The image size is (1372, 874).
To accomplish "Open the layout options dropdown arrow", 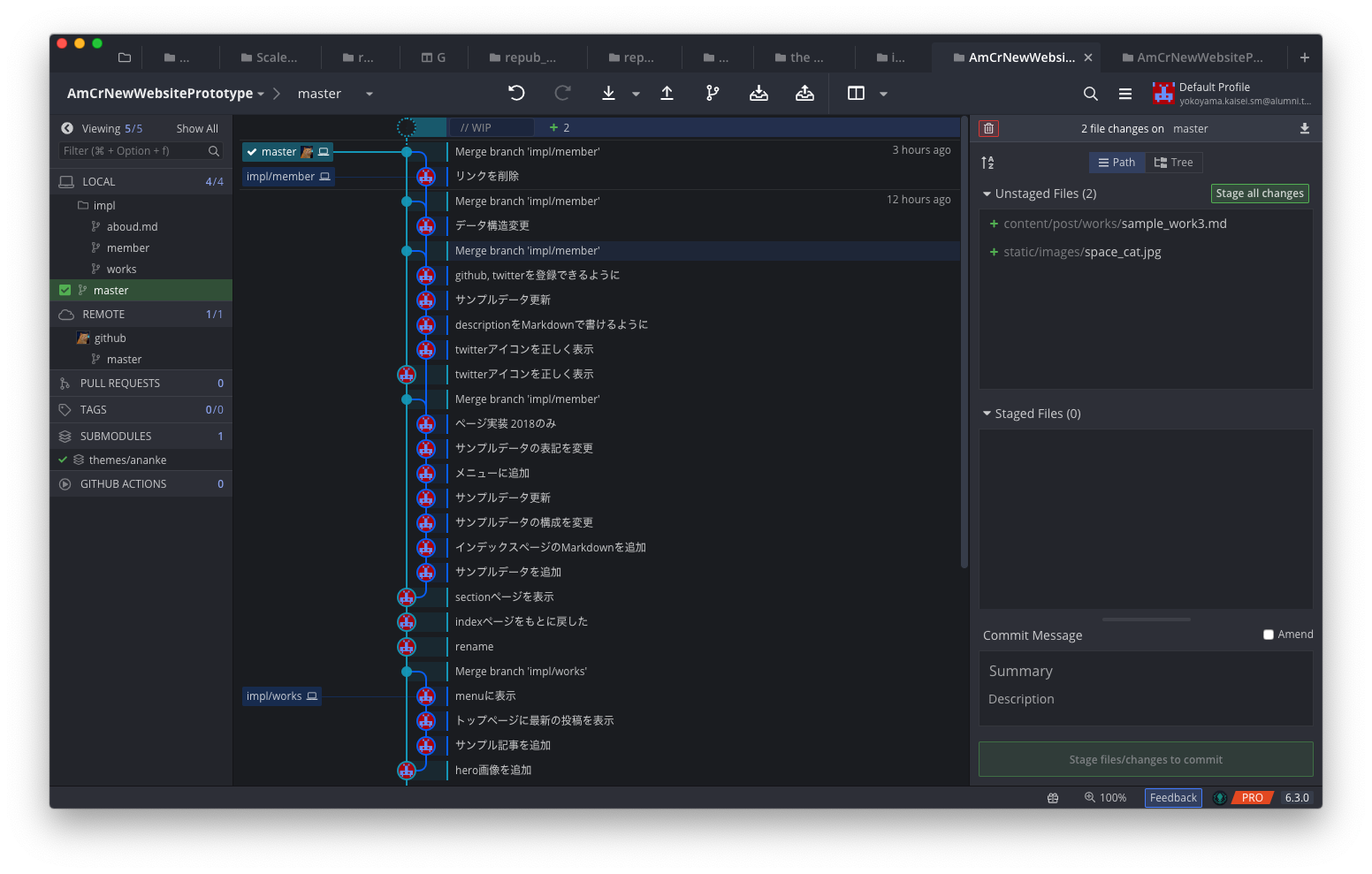I will [x=883, y=94].
